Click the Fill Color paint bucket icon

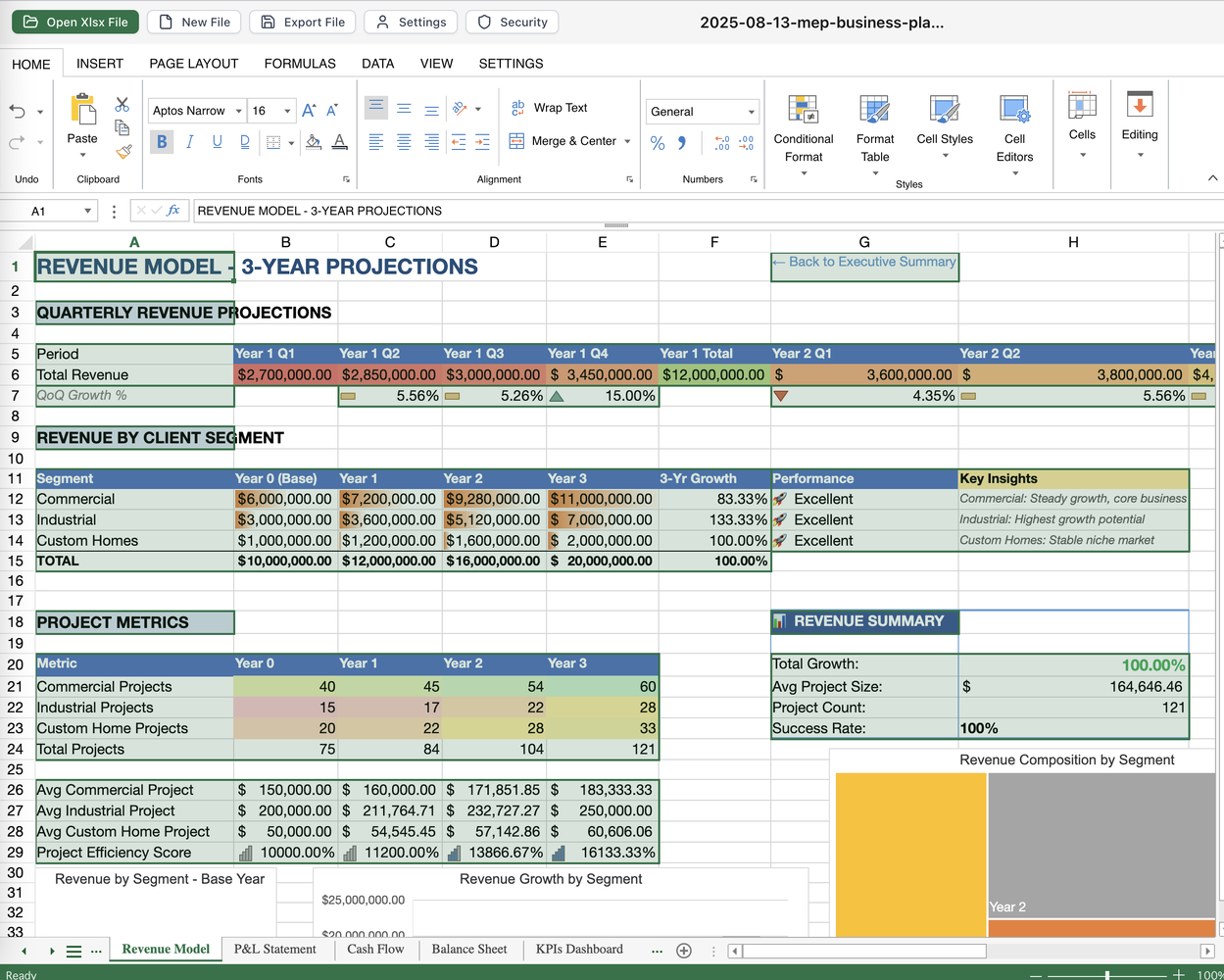[314, 142]
